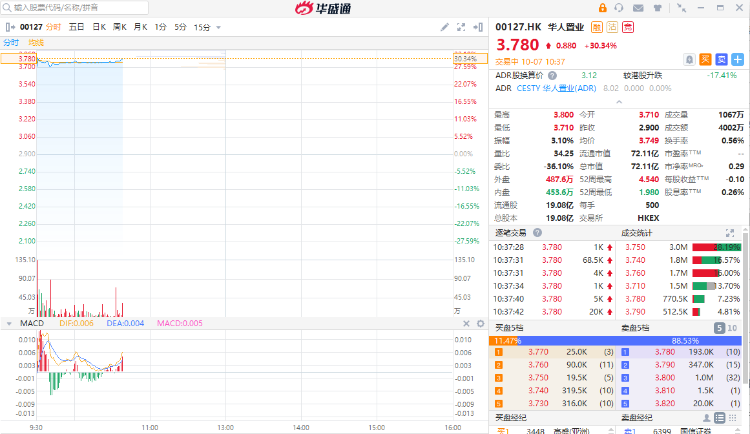Switch to 五日 chart tab

pyautogui.click(x=77, y=27)
